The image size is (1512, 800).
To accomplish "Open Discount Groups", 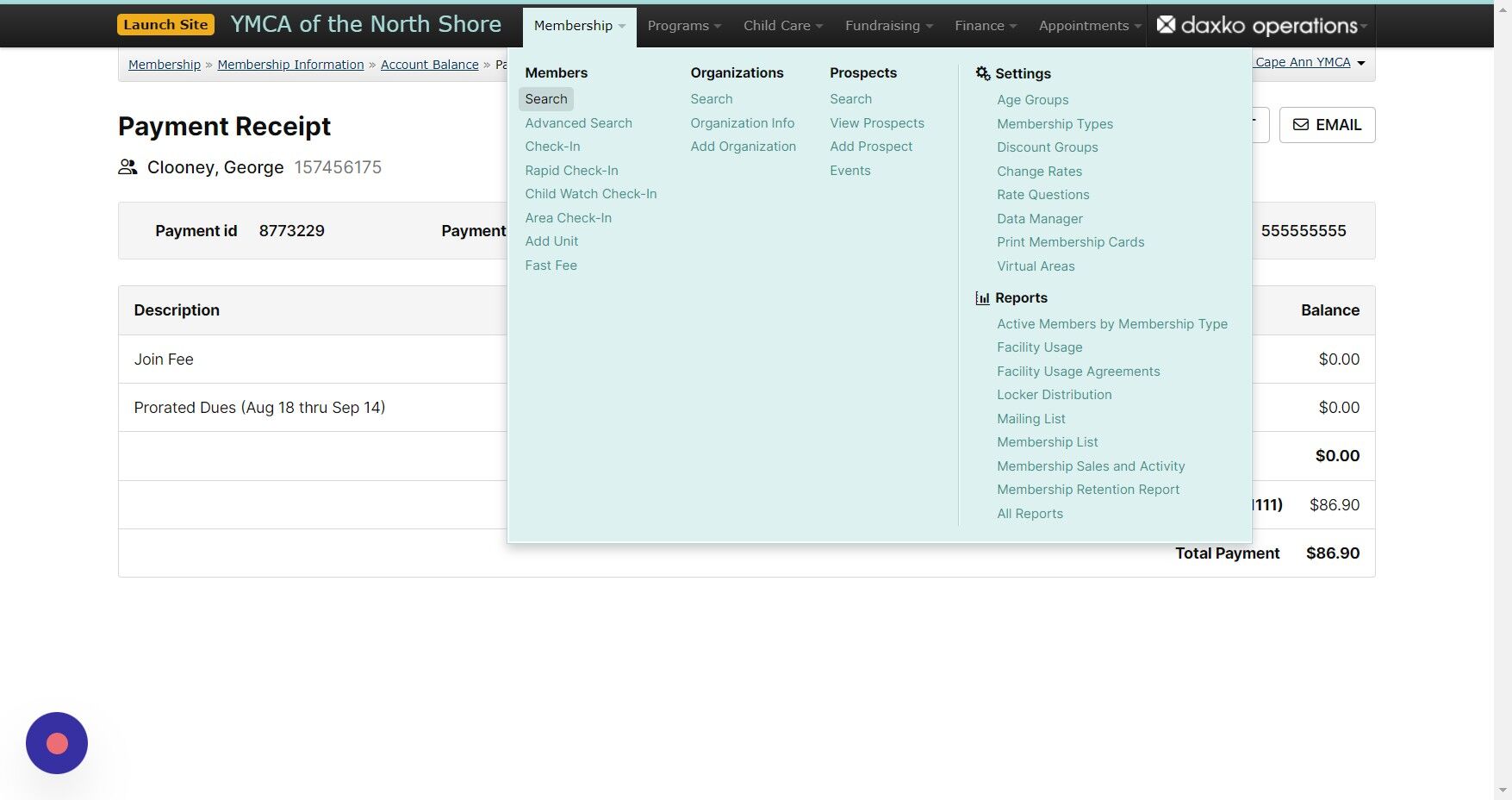I will (x=1048, y=147).
